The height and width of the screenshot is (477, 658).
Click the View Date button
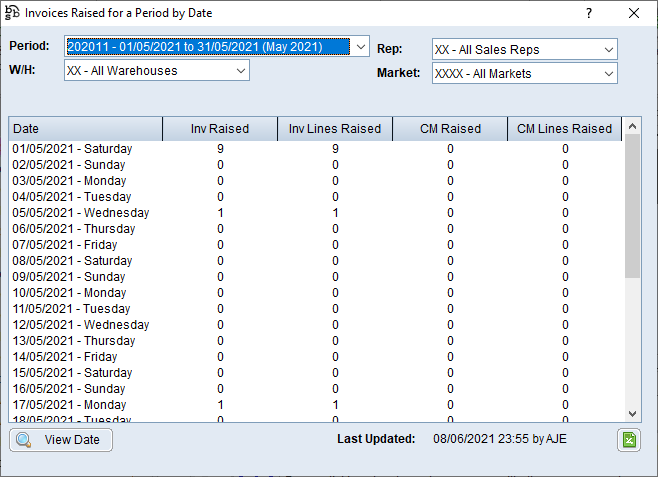tap(61, 440)
